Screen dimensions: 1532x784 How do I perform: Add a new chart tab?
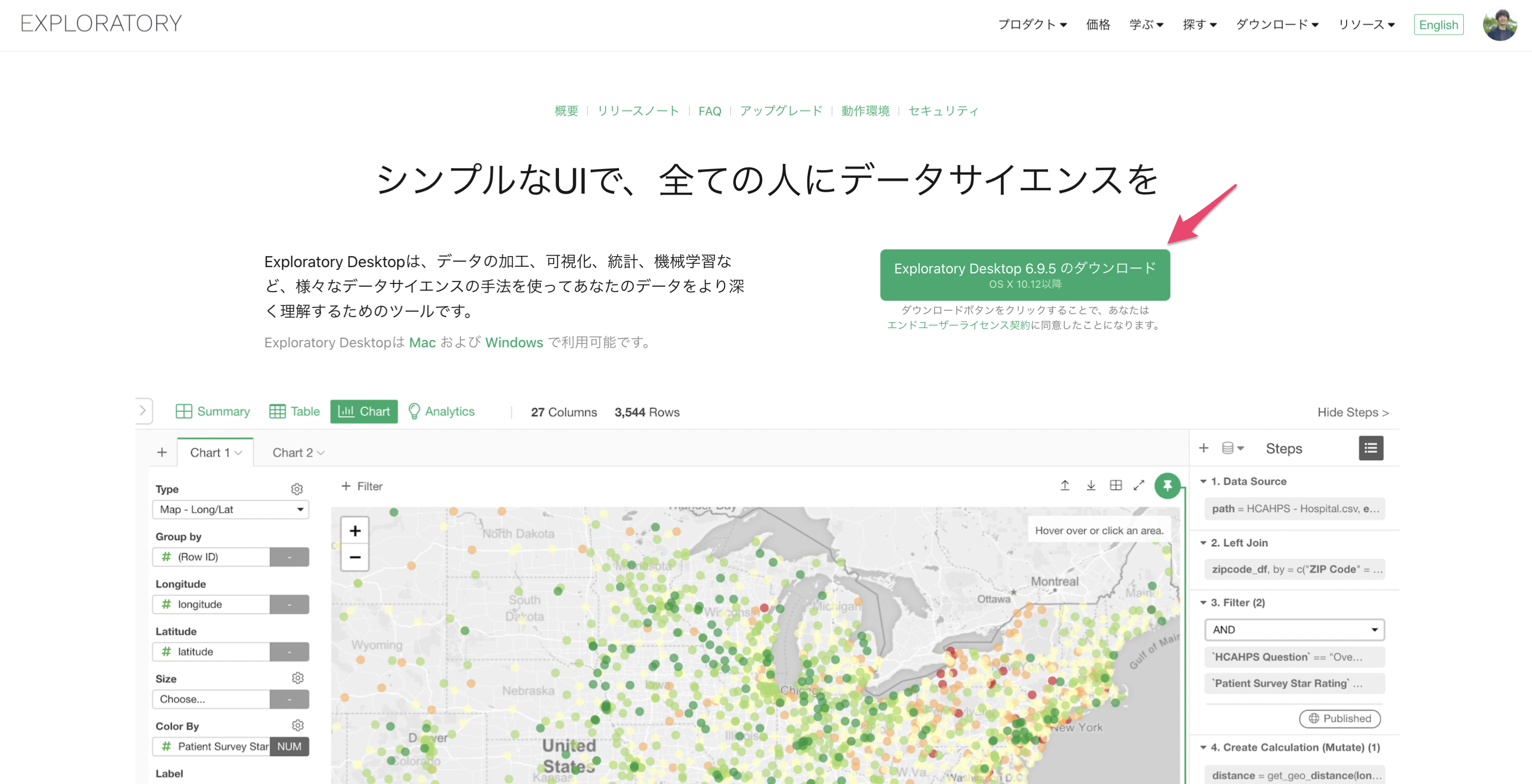coord(162,453)
